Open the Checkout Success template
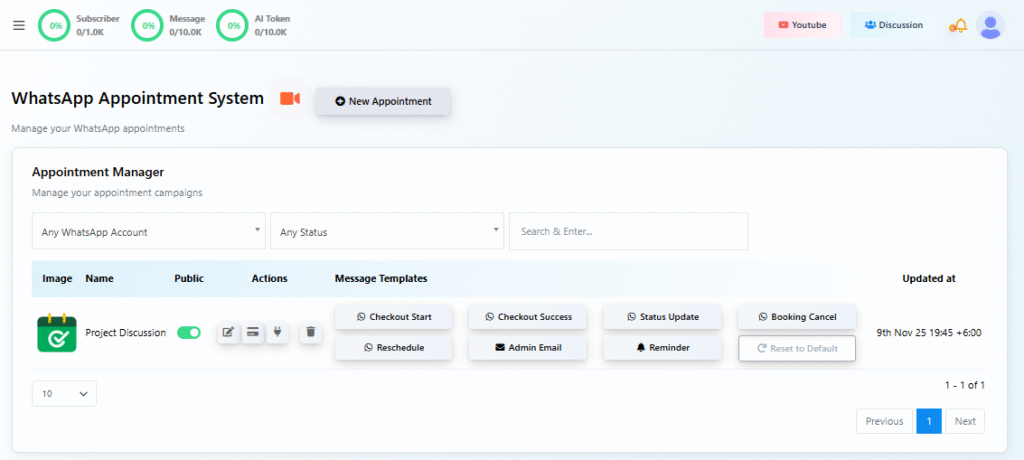1024x460 pixels. (528, 317)
